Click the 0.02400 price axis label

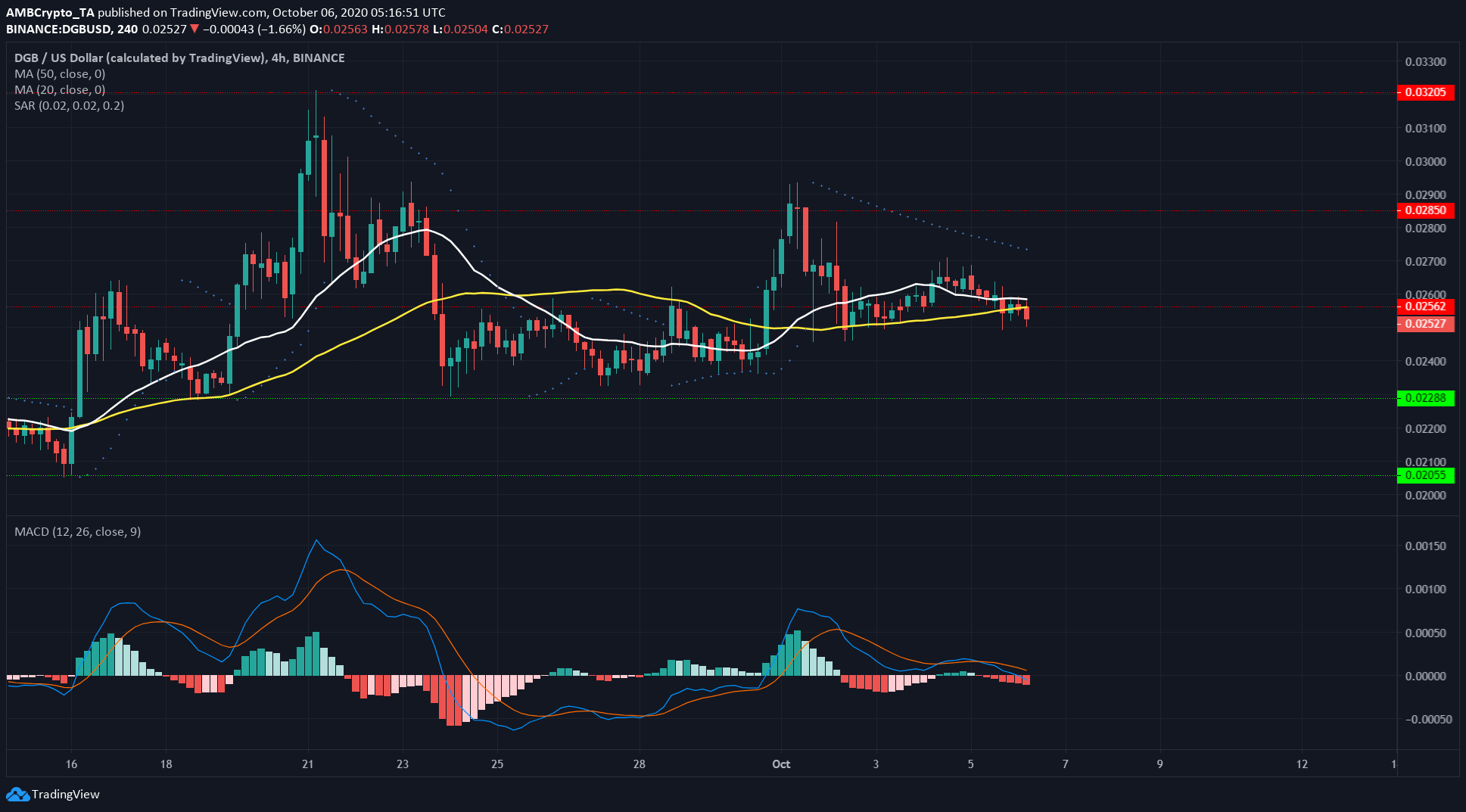pos(1425,361)
